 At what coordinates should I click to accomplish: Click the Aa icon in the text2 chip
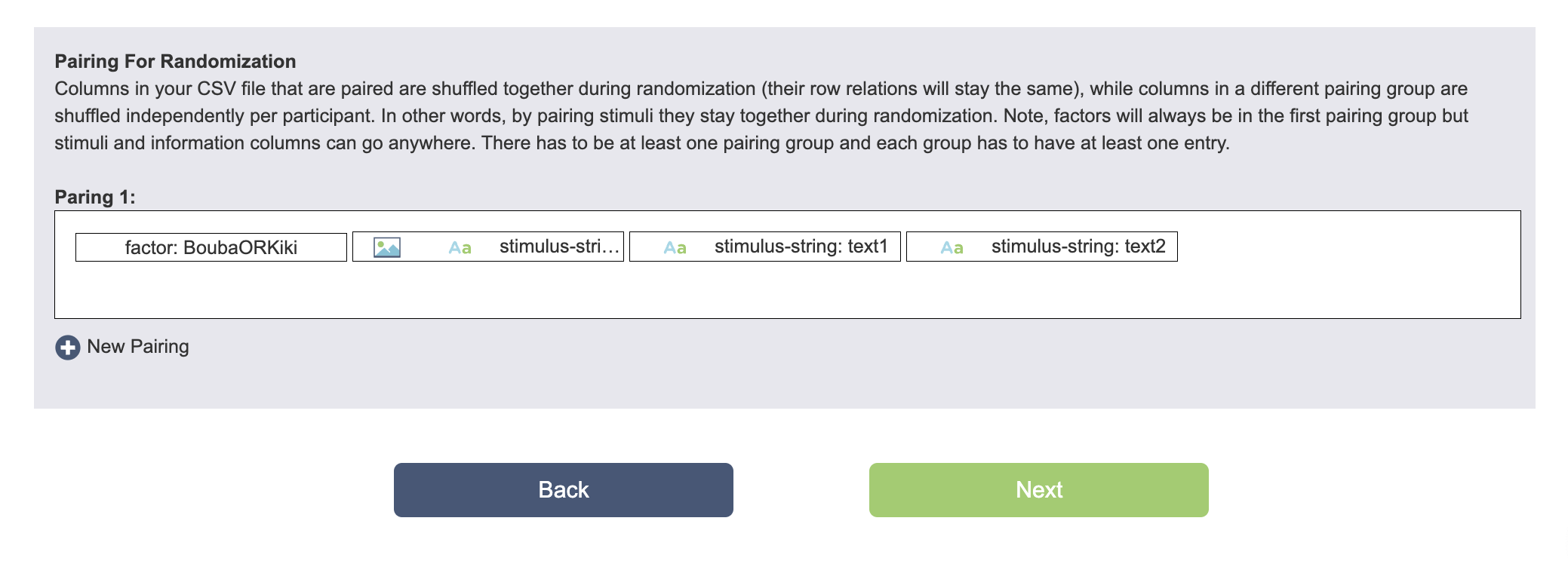[x=952, y=248]
